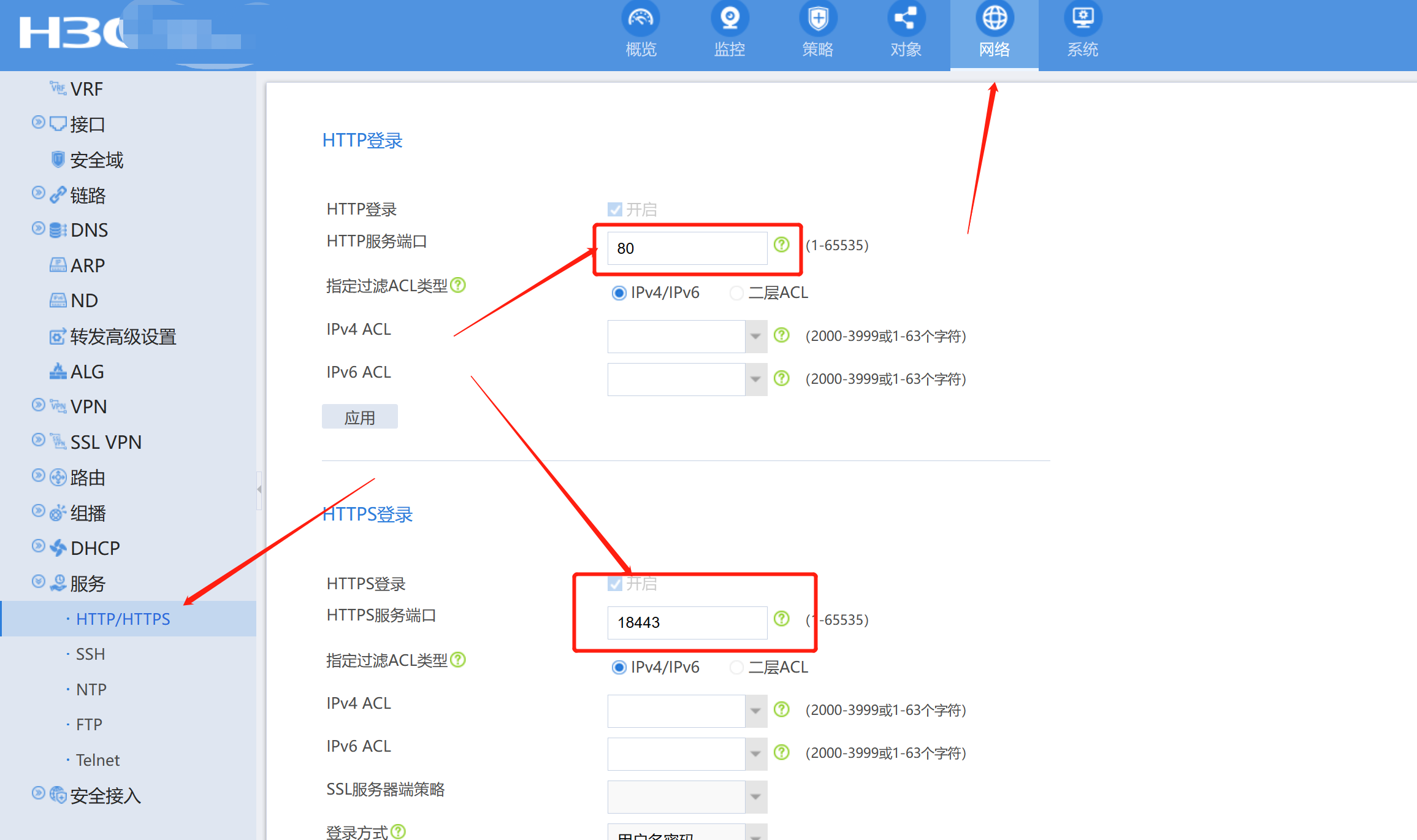Click help icon next to 登录方式 label
1417x840 pixels.
[x=398, y=831]
